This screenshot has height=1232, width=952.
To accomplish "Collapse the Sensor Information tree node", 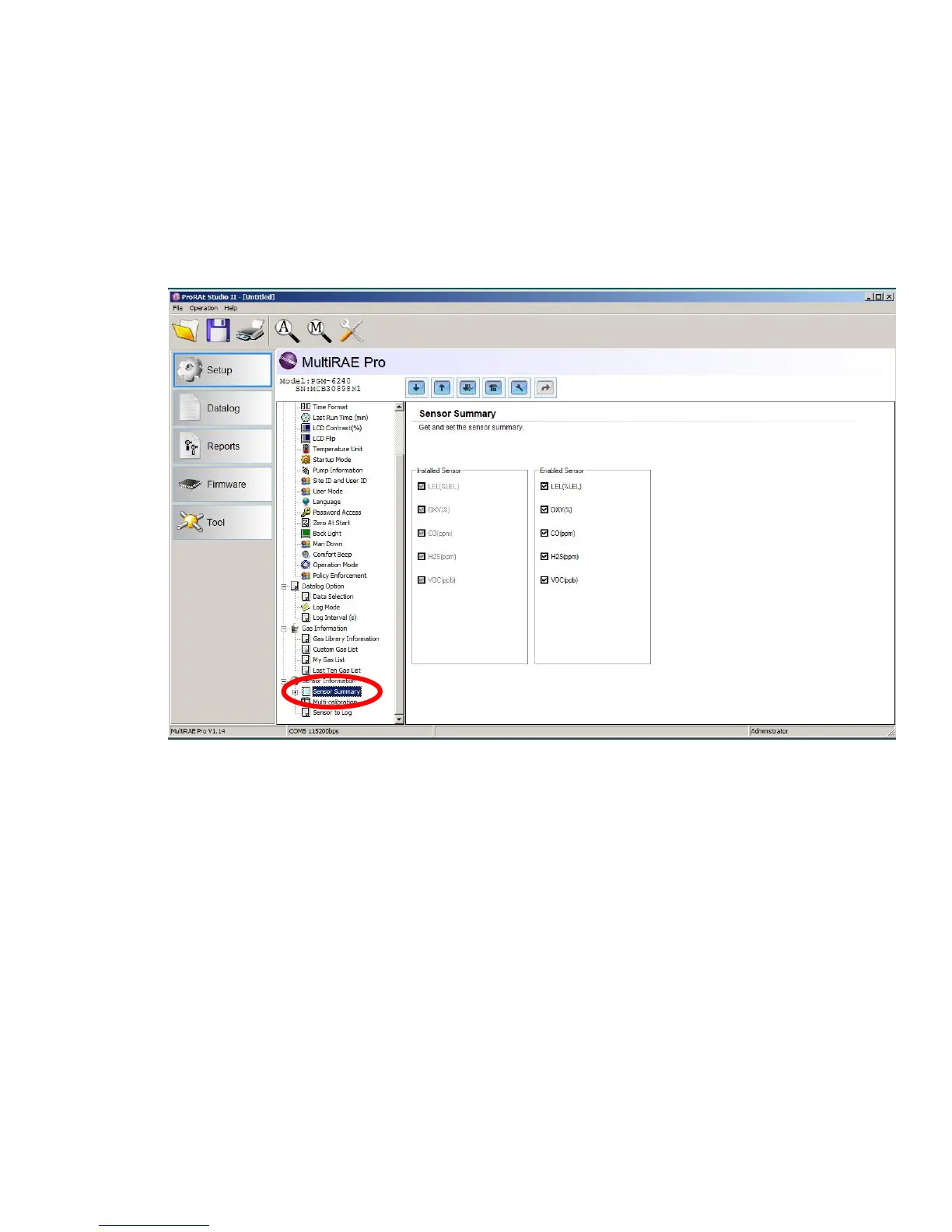I will [284, 681].
